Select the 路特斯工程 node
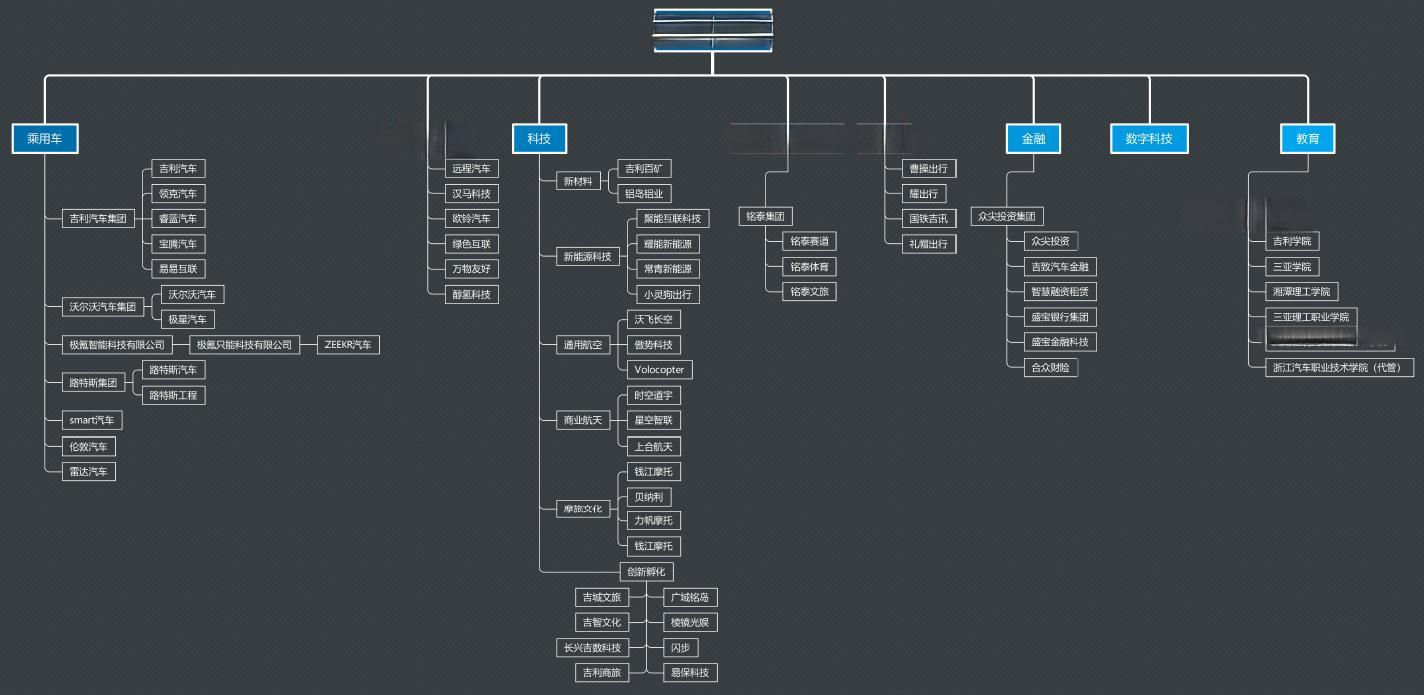 [x=174, y=395]
